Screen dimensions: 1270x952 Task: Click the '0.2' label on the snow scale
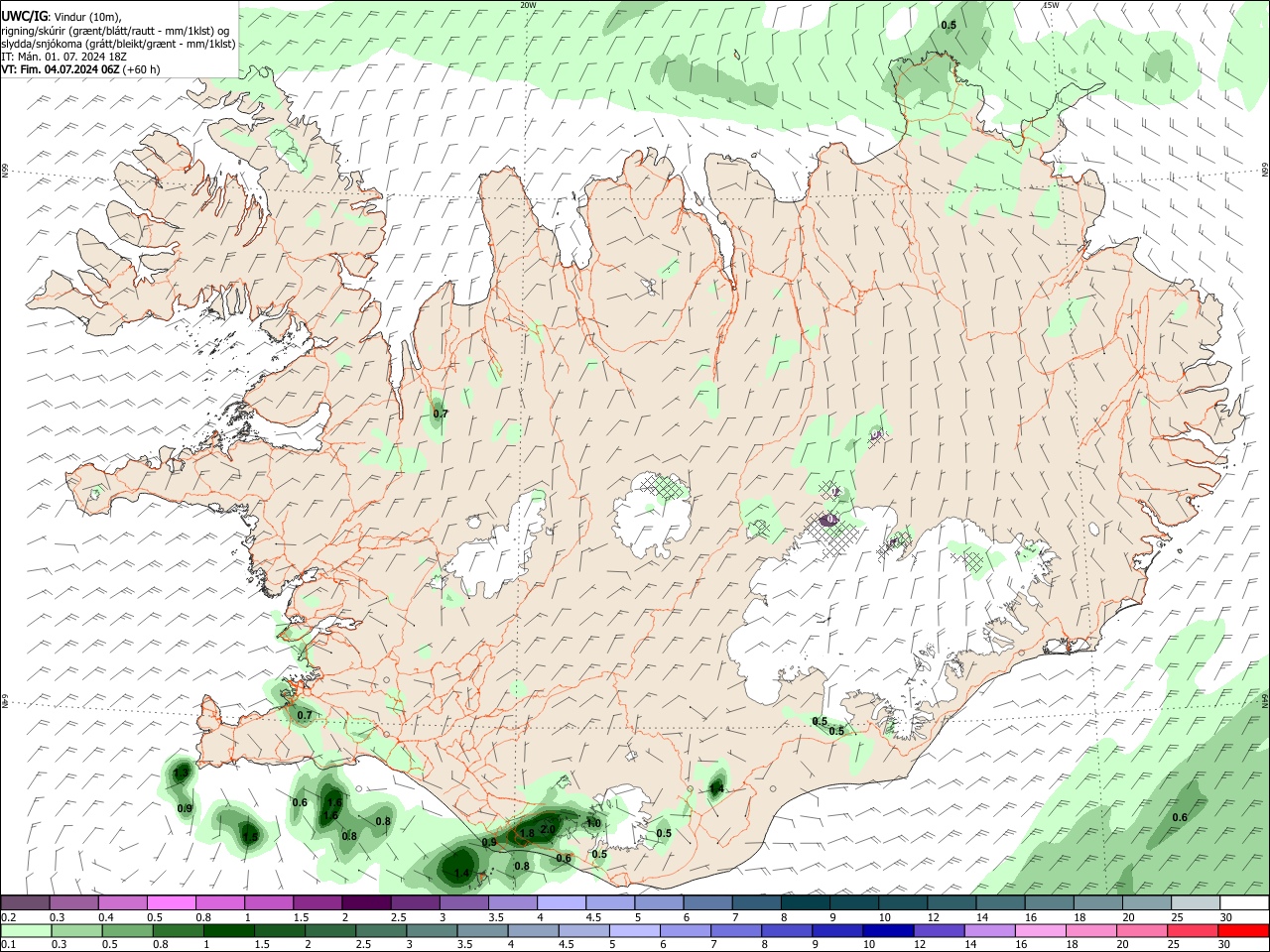[9, 917]
